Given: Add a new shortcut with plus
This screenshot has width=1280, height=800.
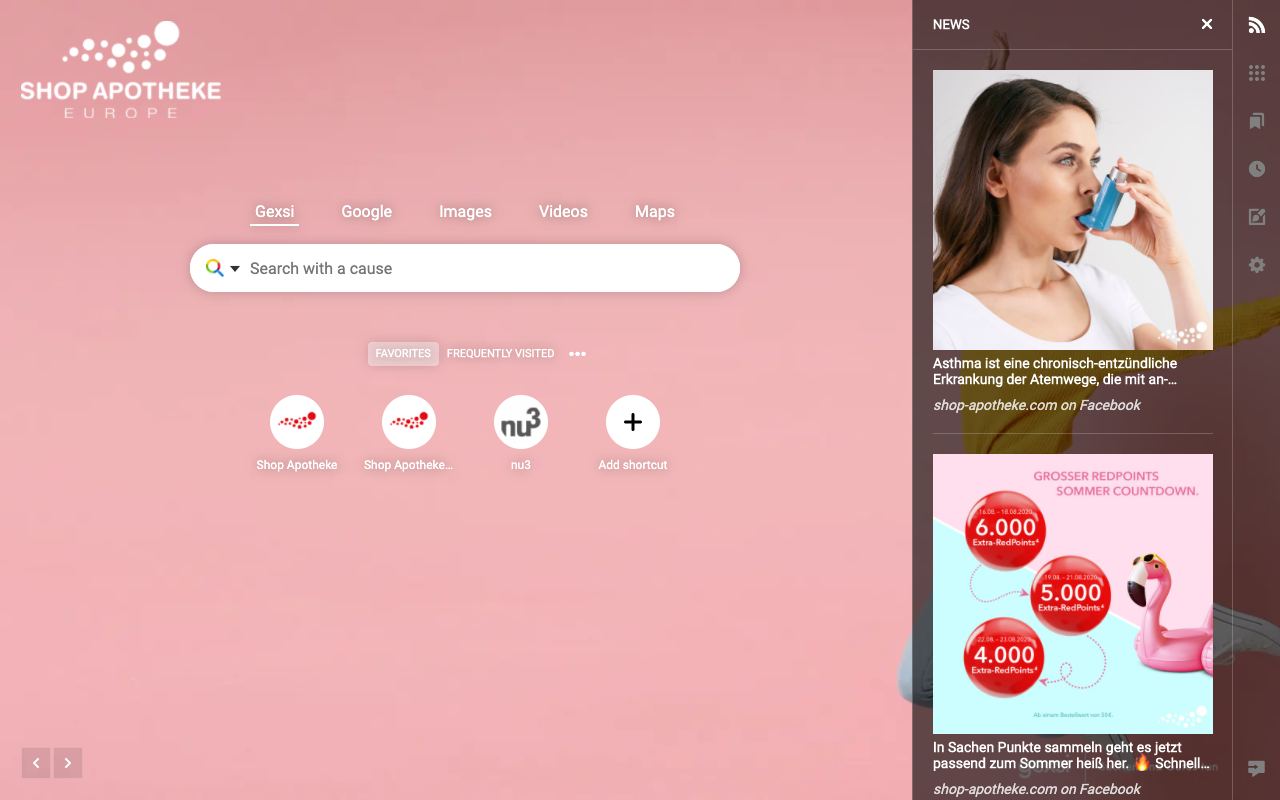Looking at the screenshot, I should (633, 422).
